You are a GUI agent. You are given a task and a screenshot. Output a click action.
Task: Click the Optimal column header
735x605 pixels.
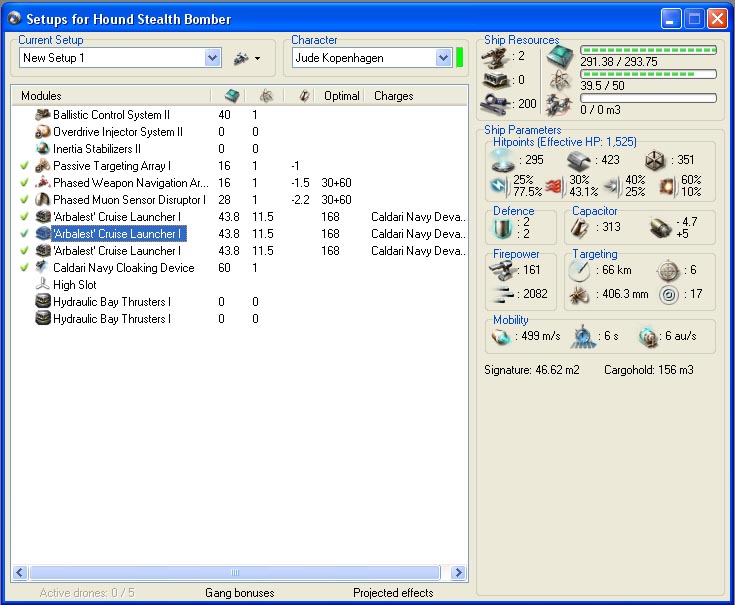[342, 96]
